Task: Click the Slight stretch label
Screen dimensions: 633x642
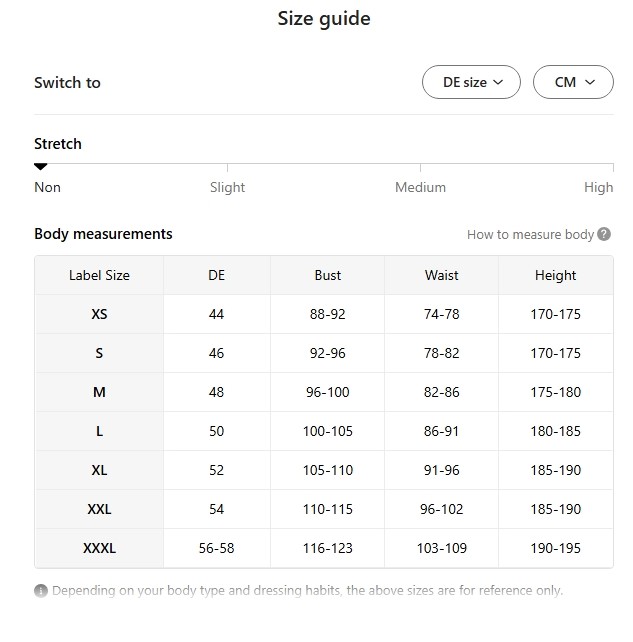Action: pos(227,187)
